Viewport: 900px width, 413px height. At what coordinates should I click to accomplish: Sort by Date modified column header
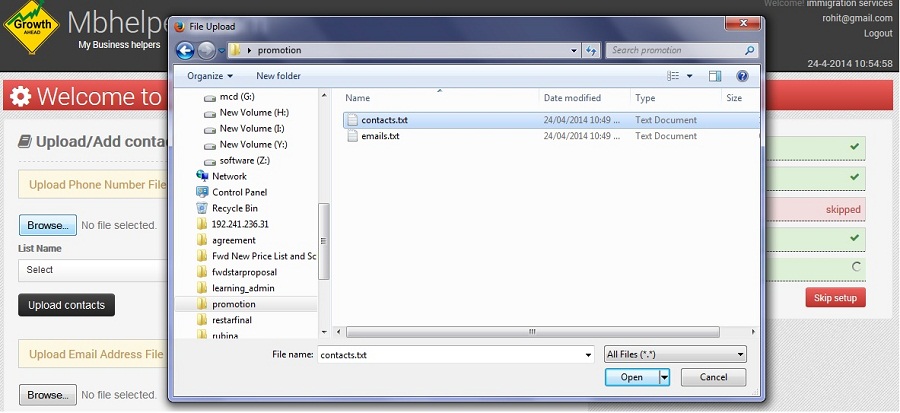click(572, 98)
